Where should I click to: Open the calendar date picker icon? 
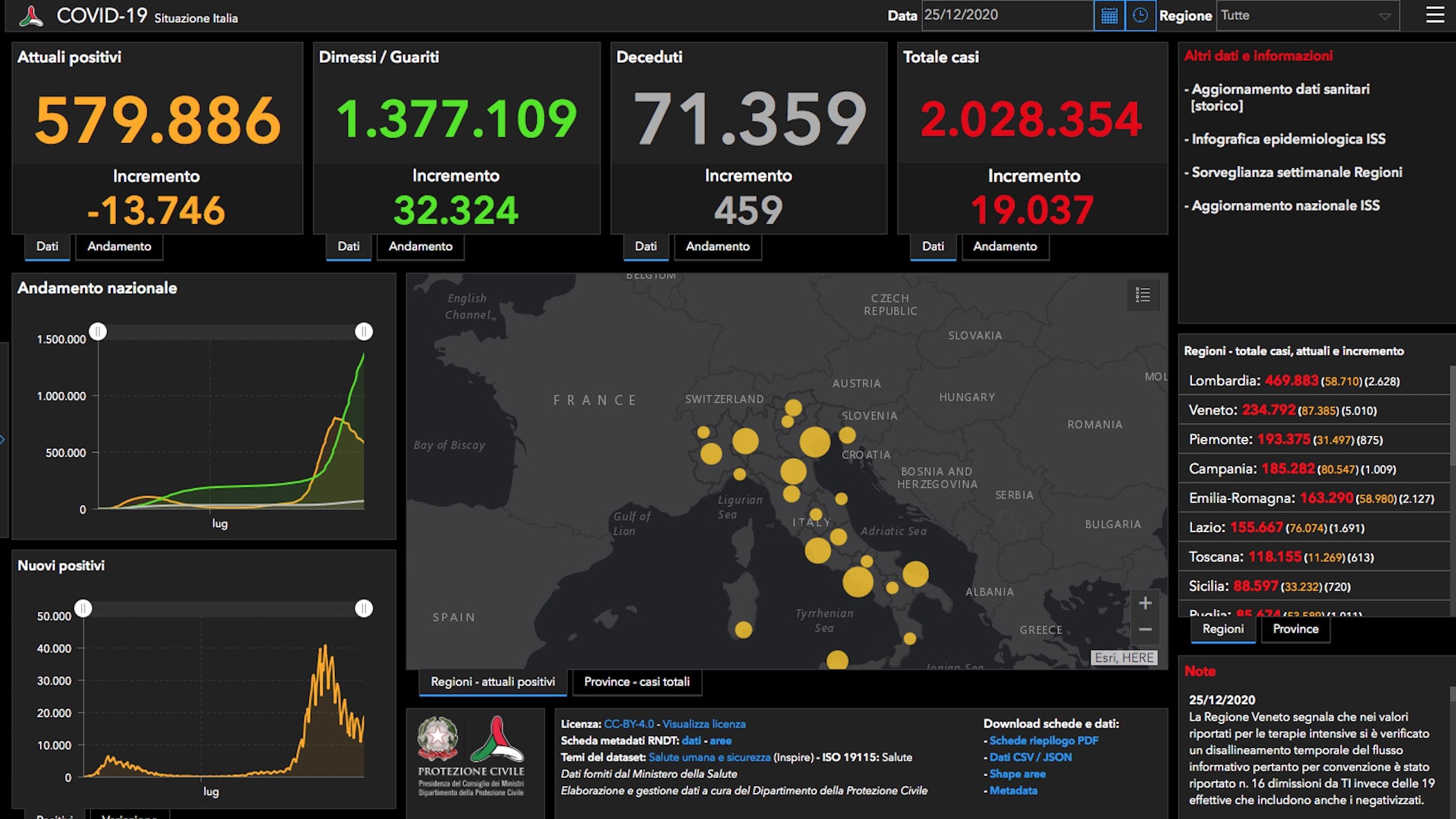tap(1109, 16)
